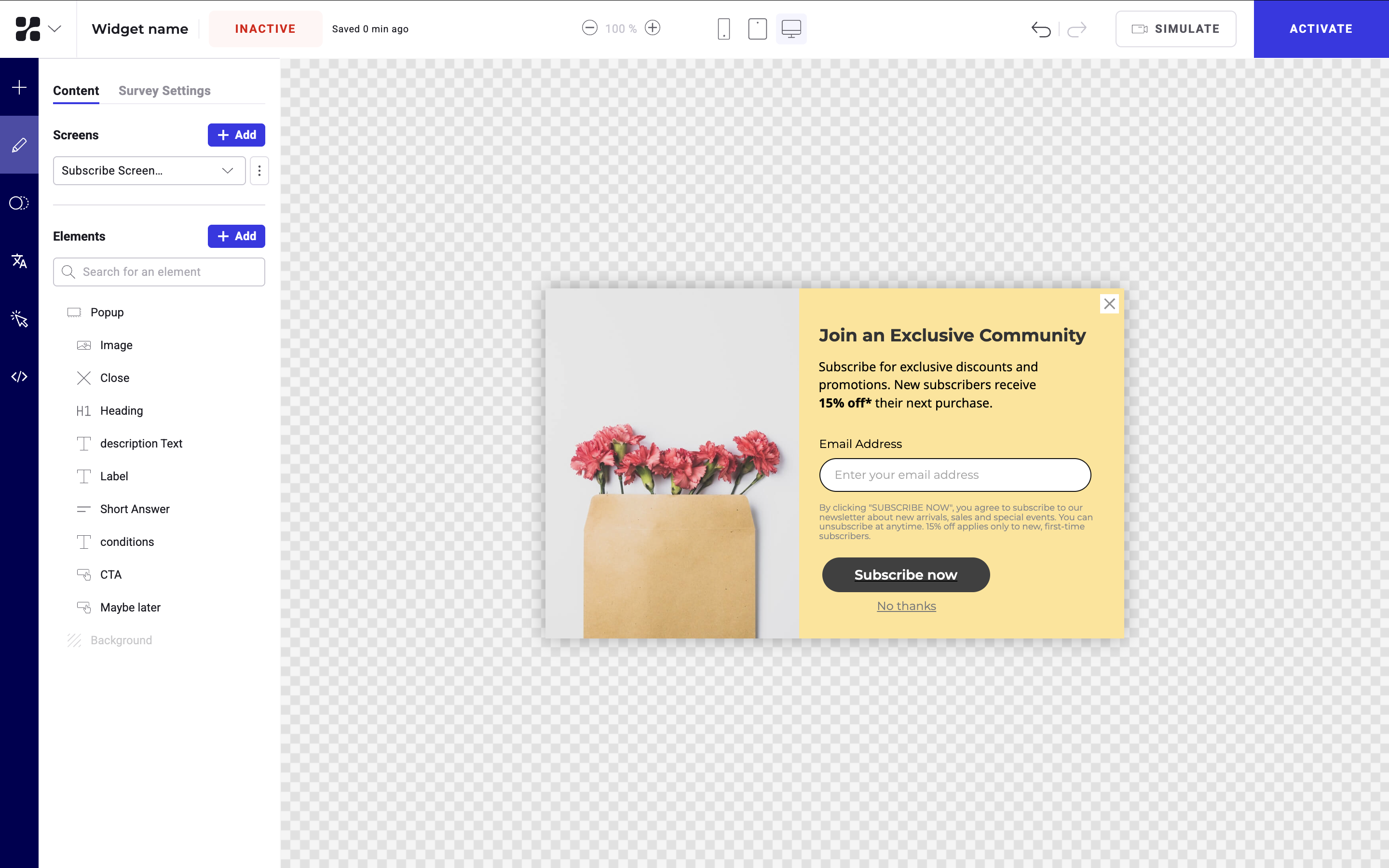This screenshot has width=1389, height=868.
Task: Zoom in with the plus icon
Action: coord(653,28)
